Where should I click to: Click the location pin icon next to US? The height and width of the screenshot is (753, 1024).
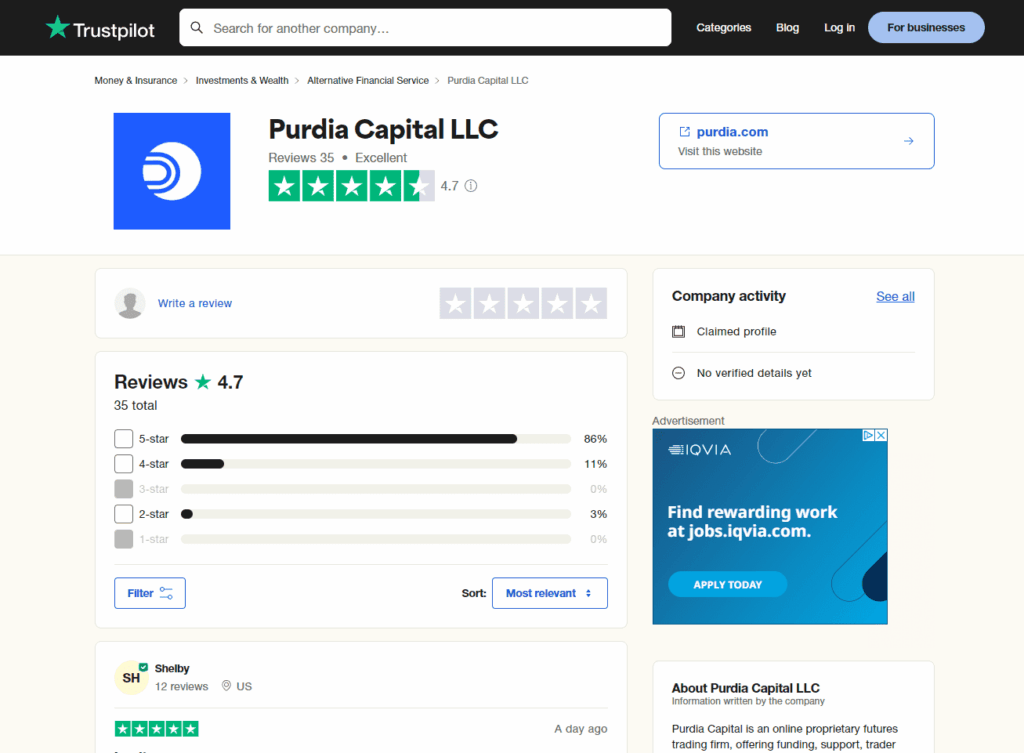[x=227, y=686]
